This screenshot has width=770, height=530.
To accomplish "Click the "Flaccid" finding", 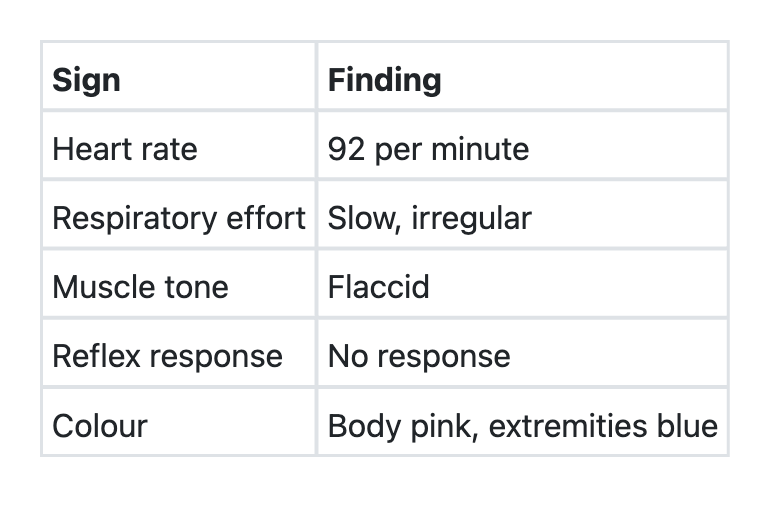I will coord(379,288).
